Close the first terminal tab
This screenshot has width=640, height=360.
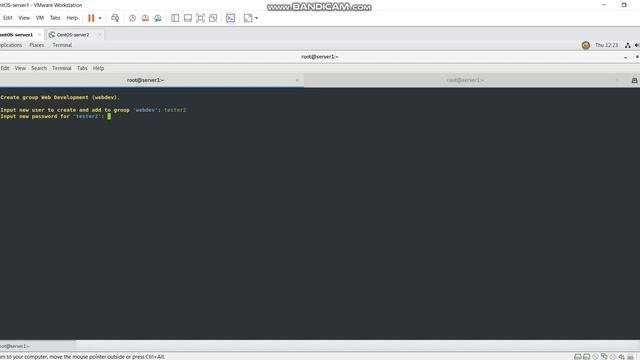point(297,80)
